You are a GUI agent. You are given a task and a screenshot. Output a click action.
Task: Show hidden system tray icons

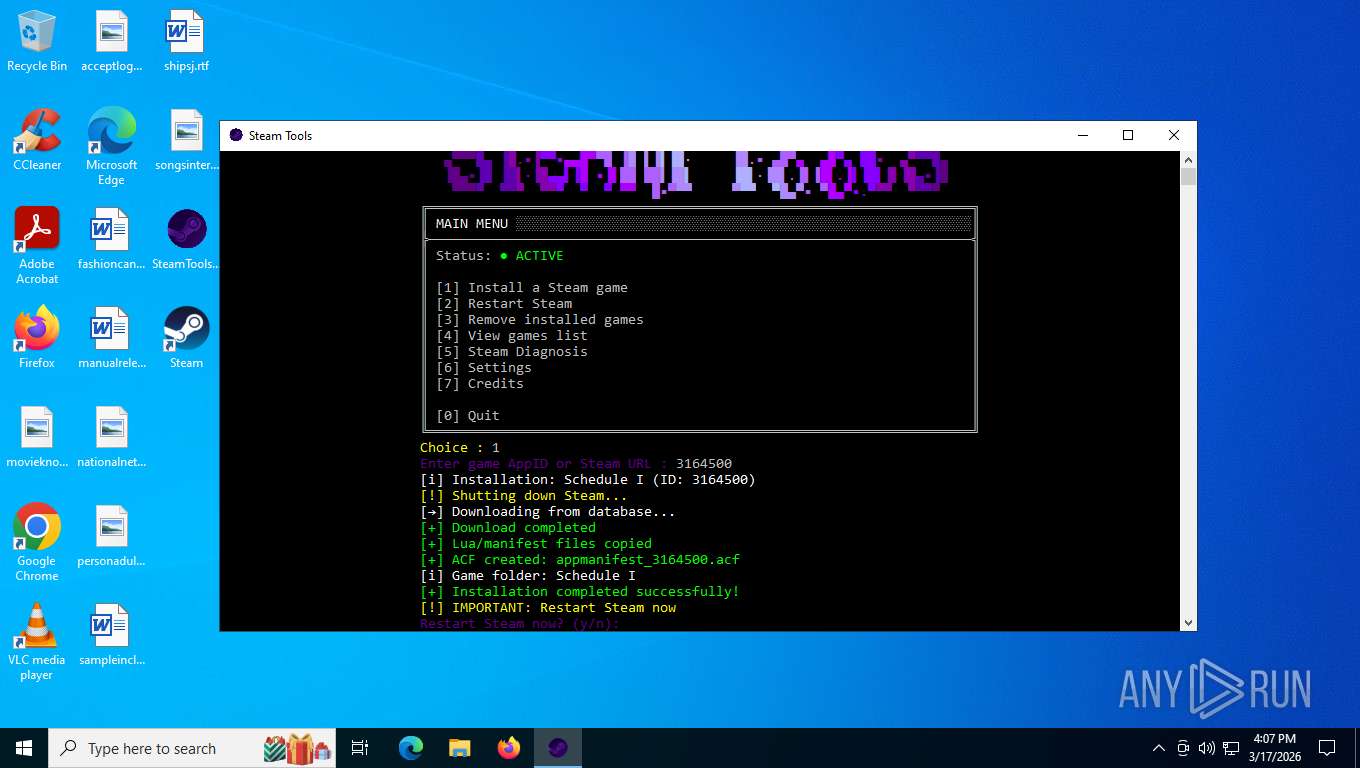coord(1159,748)
